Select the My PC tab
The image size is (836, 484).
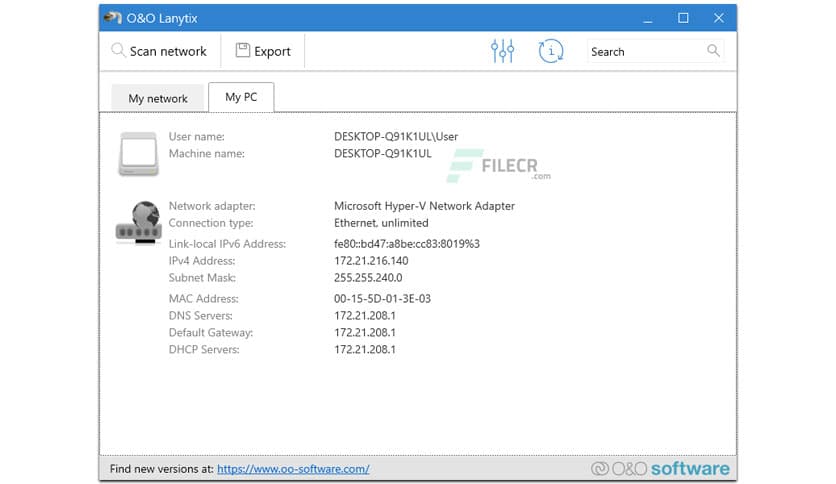tap(241, 97)
